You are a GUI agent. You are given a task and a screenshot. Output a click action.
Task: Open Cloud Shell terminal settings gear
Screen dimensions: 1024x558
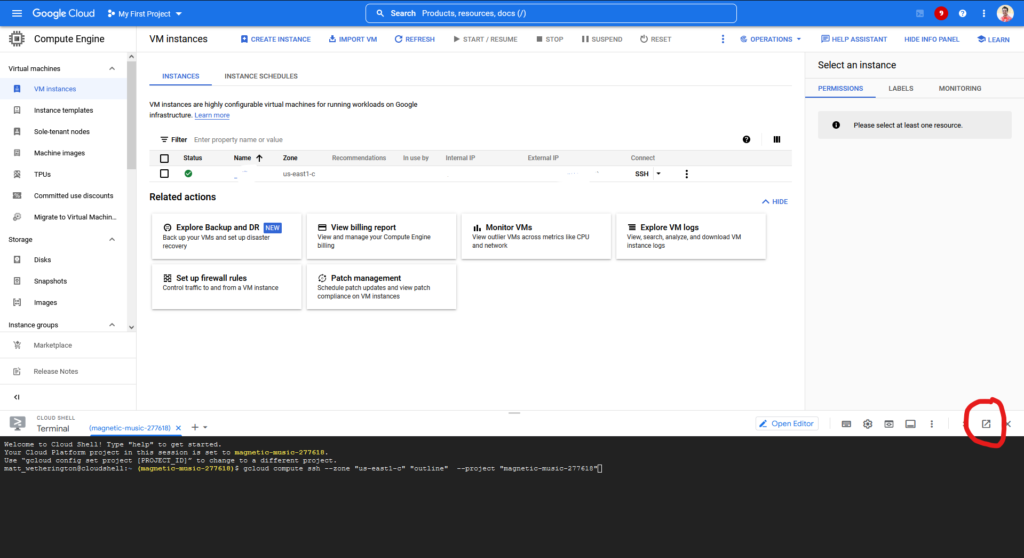coord(867,424)
